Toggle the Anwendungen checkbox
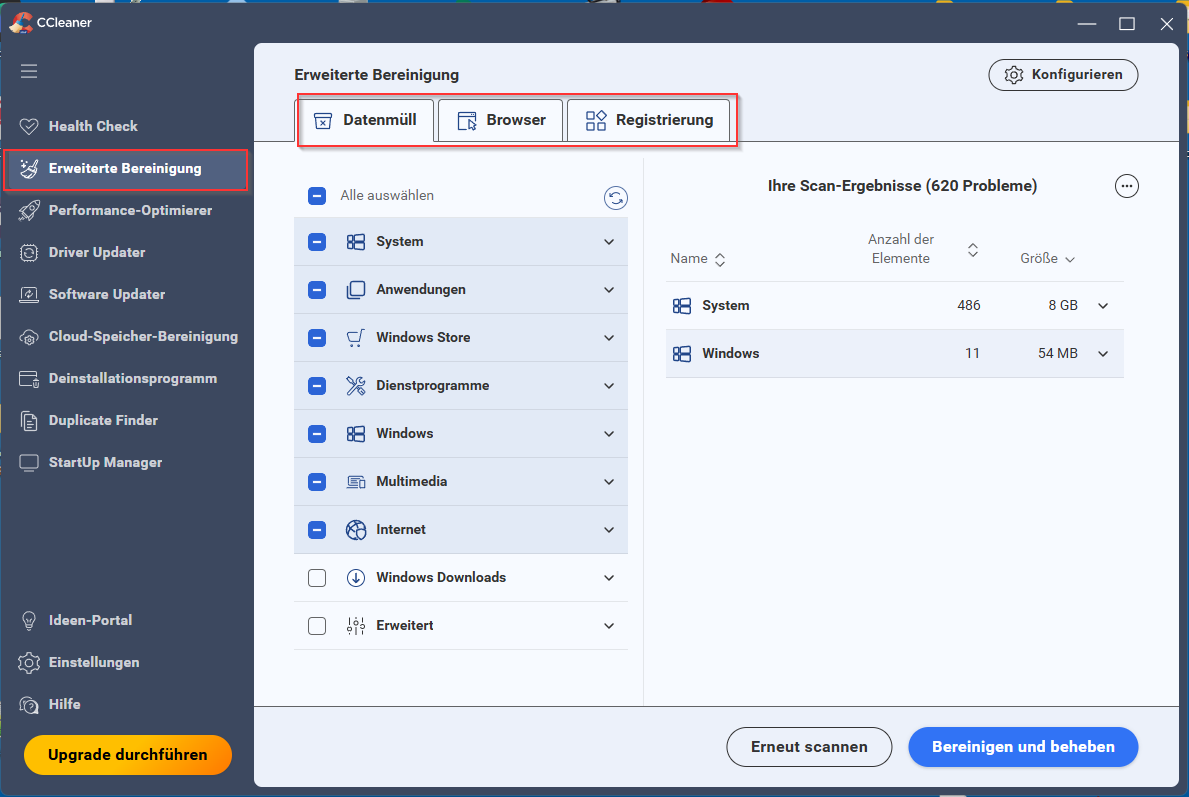This screenshot has width=1189, height=797. click(317, 290)
